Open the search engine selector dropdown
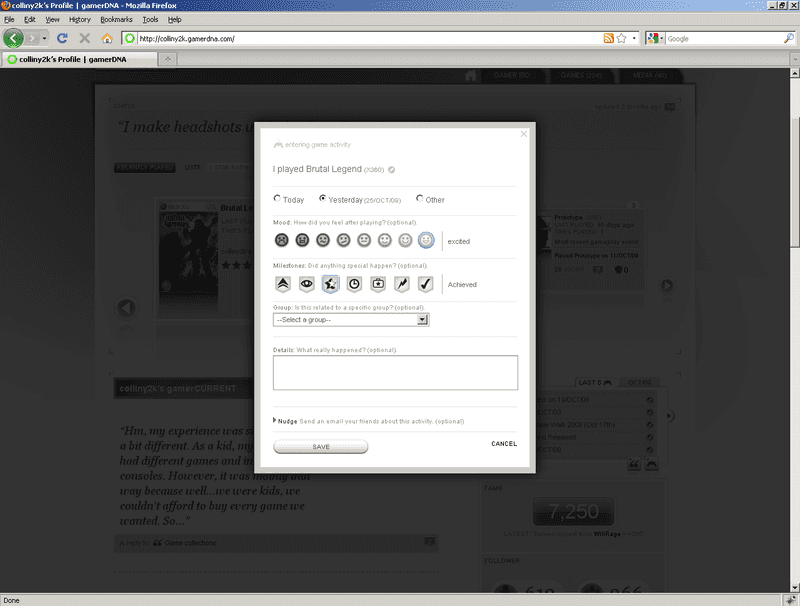 coord(654,38)
